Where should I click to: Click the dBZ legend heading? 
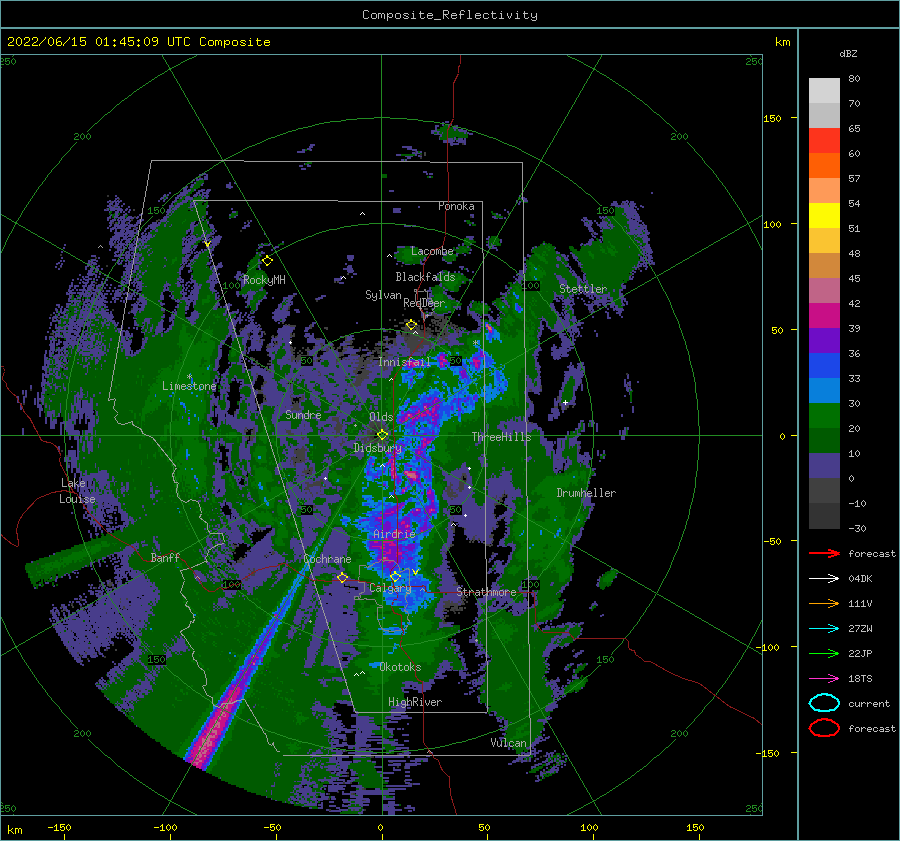[x=848, y=54]
